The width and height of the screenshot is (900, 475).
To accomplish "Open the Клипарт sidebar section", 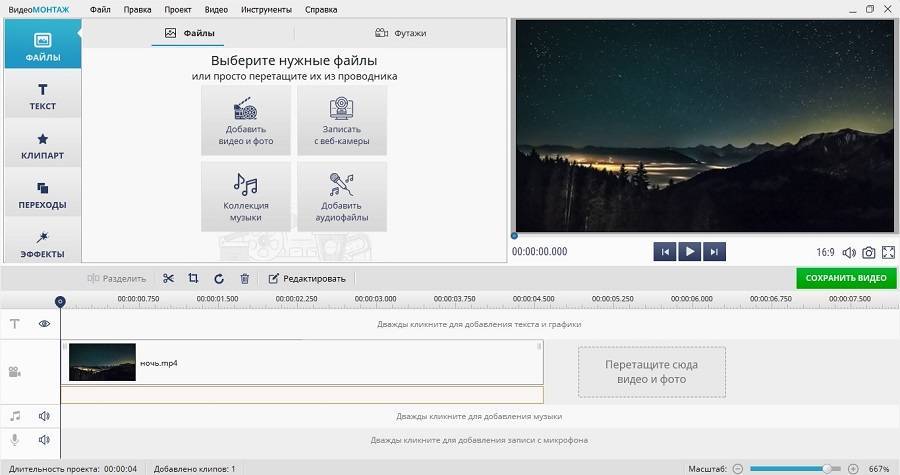I will coord(43,145).
